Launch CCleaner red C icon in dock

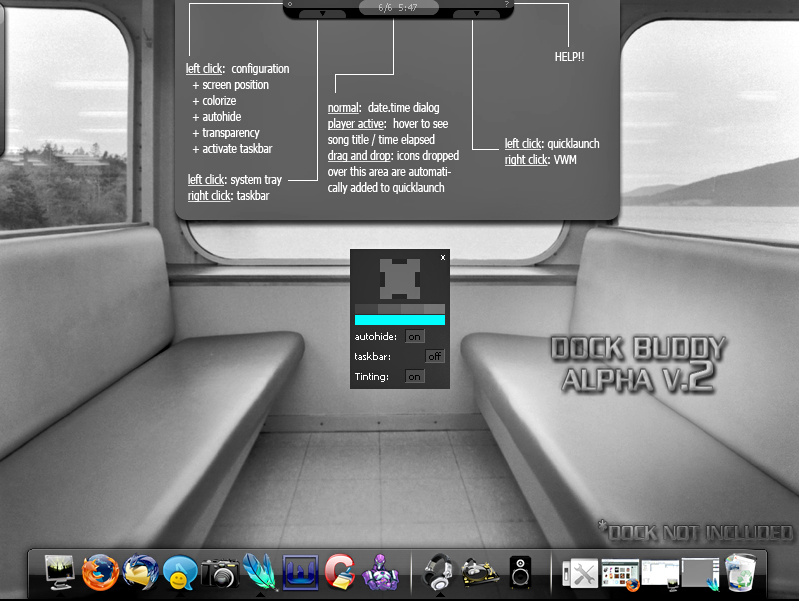(x=340, y=572)
